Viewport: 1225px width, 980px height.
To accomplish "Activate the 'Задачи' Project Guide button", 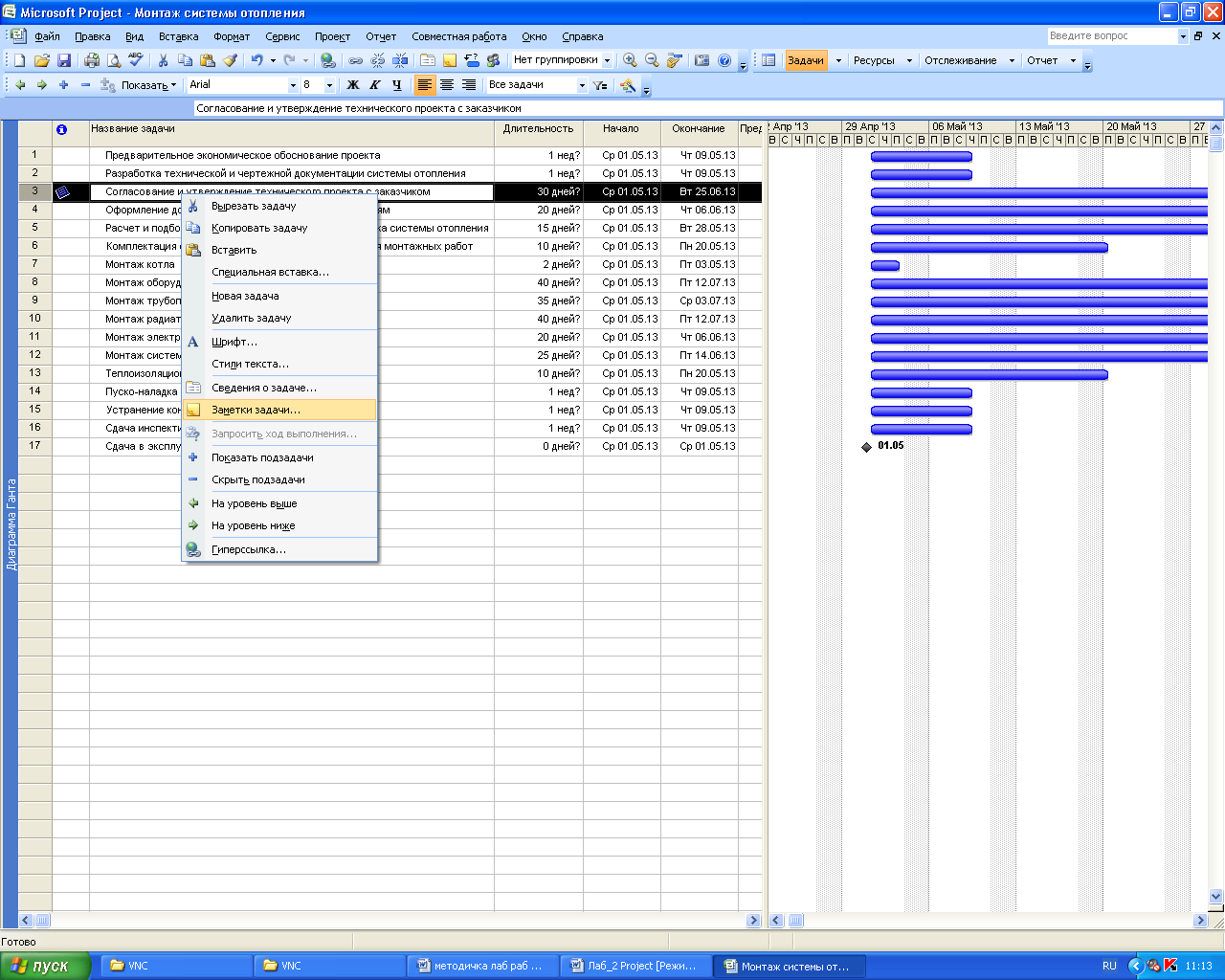I will coord(806,60).
